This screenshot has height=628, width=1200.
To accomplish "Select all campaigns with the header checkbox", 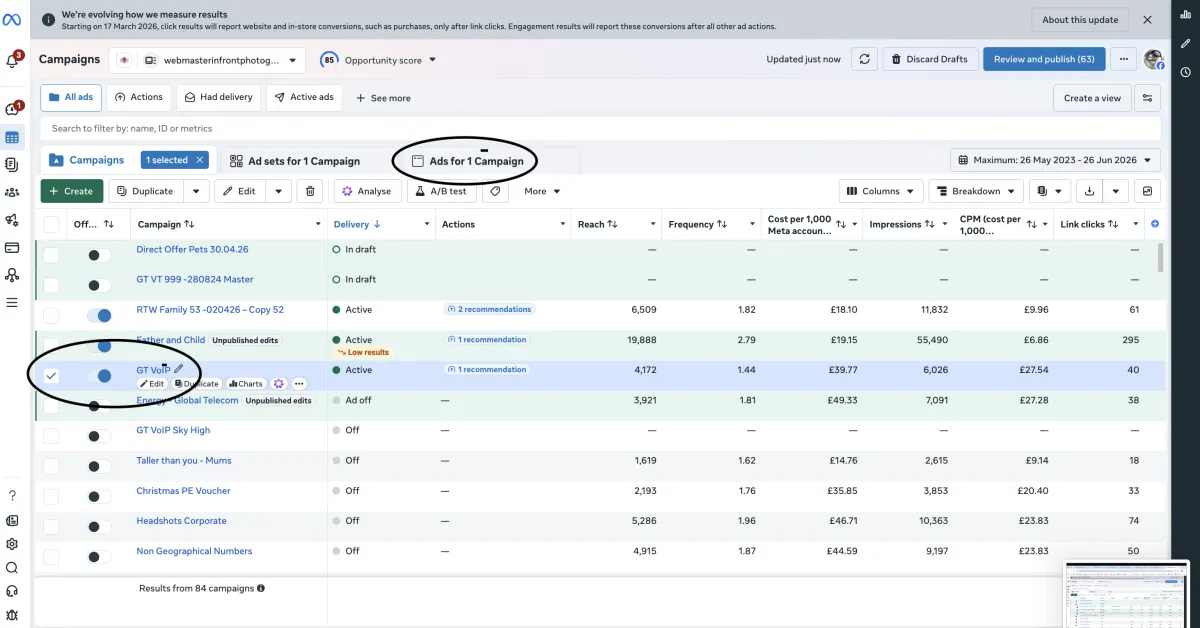I will (51, 224).
